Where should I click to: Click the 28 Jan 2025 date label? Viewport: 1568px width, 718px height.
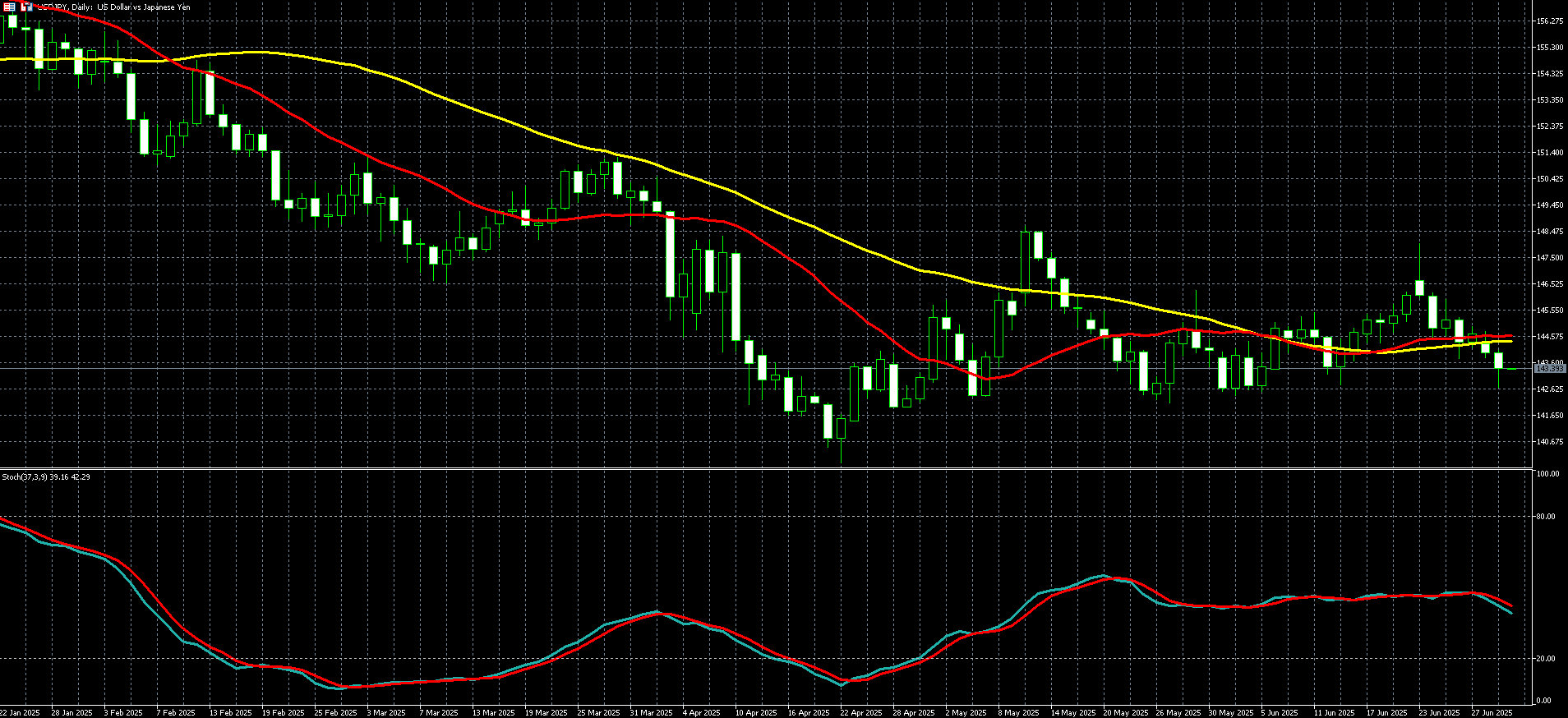click(x=73, y=713)
